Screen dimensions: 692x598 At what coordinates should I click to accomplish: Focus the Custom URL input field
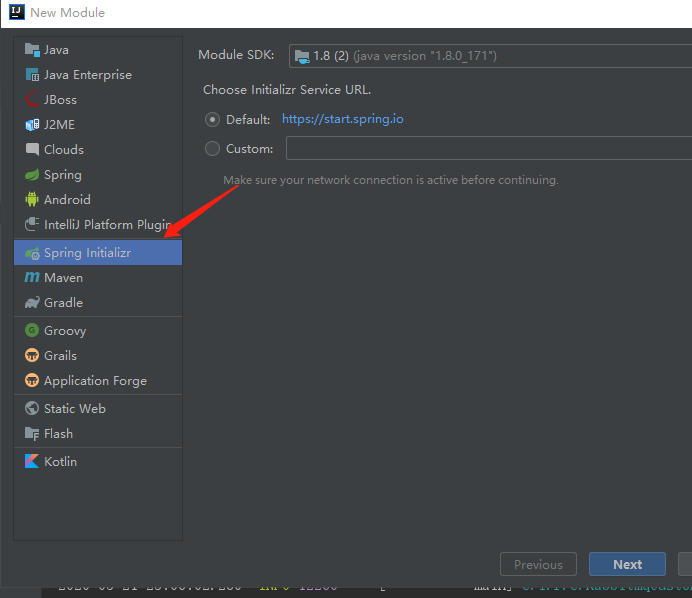tap(489, 148)
